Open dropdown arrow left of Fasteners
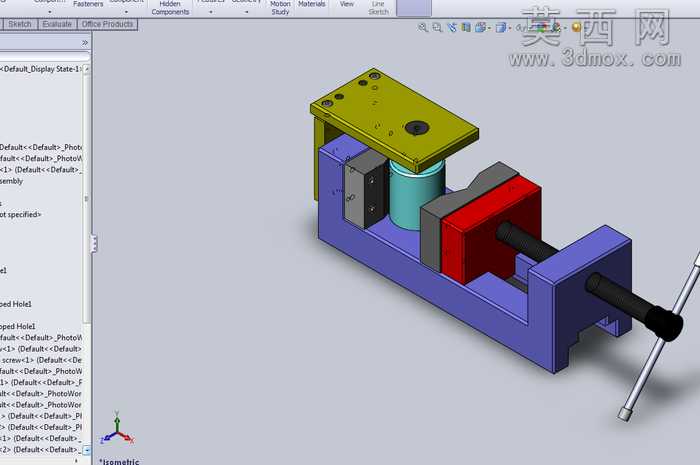This screenshot has height=465, width=700. point(50,12)
